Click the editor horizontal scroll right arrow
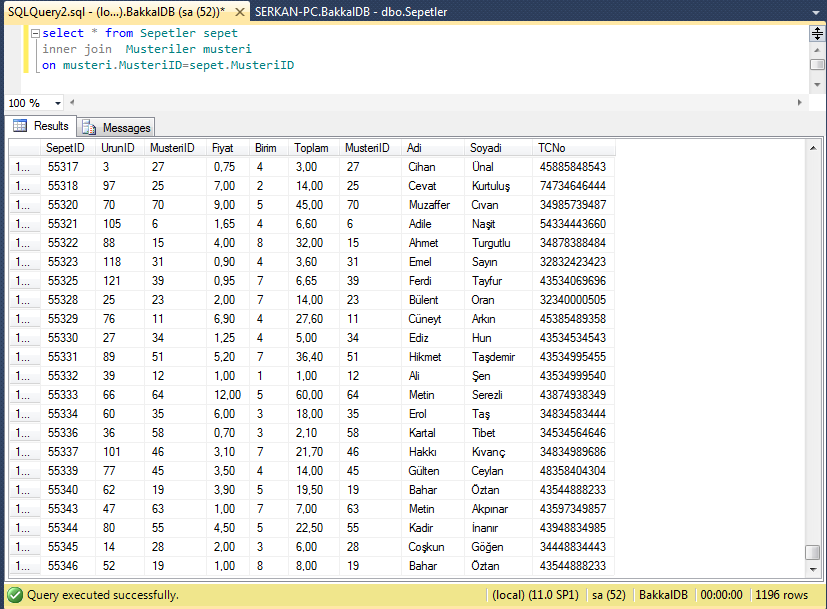827x609 pixels. pyautogui.click(x=800, y=102)
